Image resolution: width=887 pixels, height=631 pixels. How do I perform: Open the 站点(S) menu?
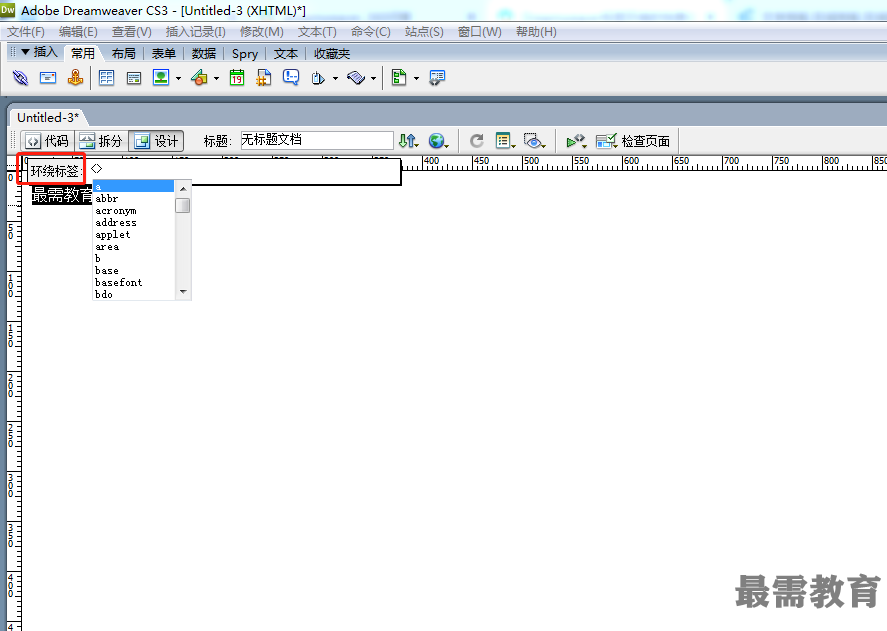click(x=424, y=32)
